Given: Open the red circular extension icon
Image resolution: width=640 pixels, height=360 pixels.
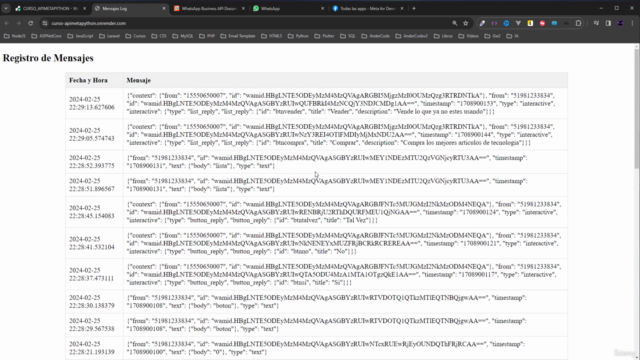Looking at the screenshot, I should [542, 23].
